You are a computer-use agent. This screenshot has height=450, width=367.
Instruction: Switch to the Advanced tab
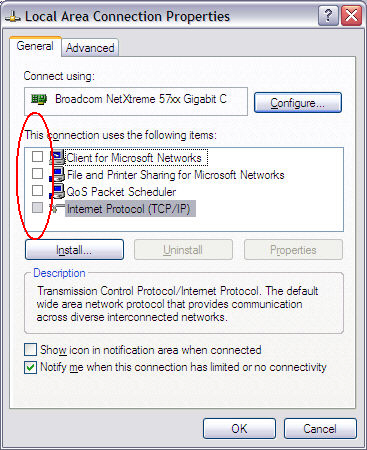click(90, 48)
